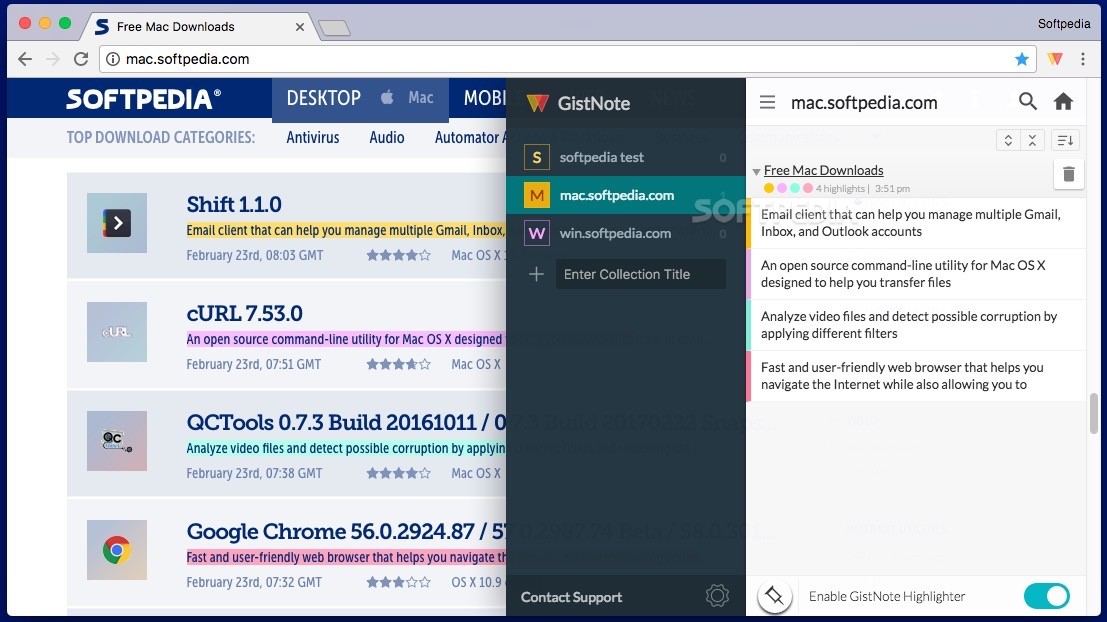Image resolution: width=1107 pixels, height=622 pixels.
Task: Open the GistNote hamburger menu
Action: 767,102
